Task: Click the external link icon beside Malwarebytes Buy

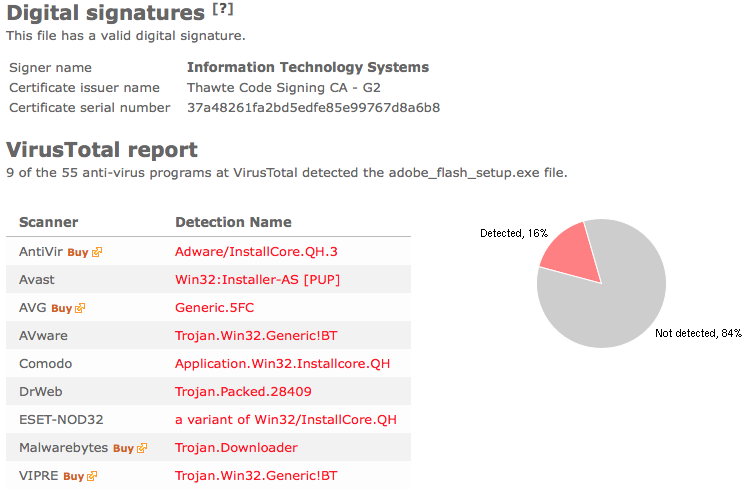Action: coord(142,448)
